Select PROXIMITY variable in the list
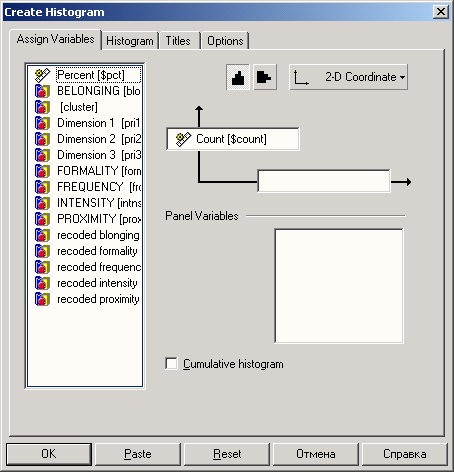The height and width of the screenshot is (472, 454). 88,219
